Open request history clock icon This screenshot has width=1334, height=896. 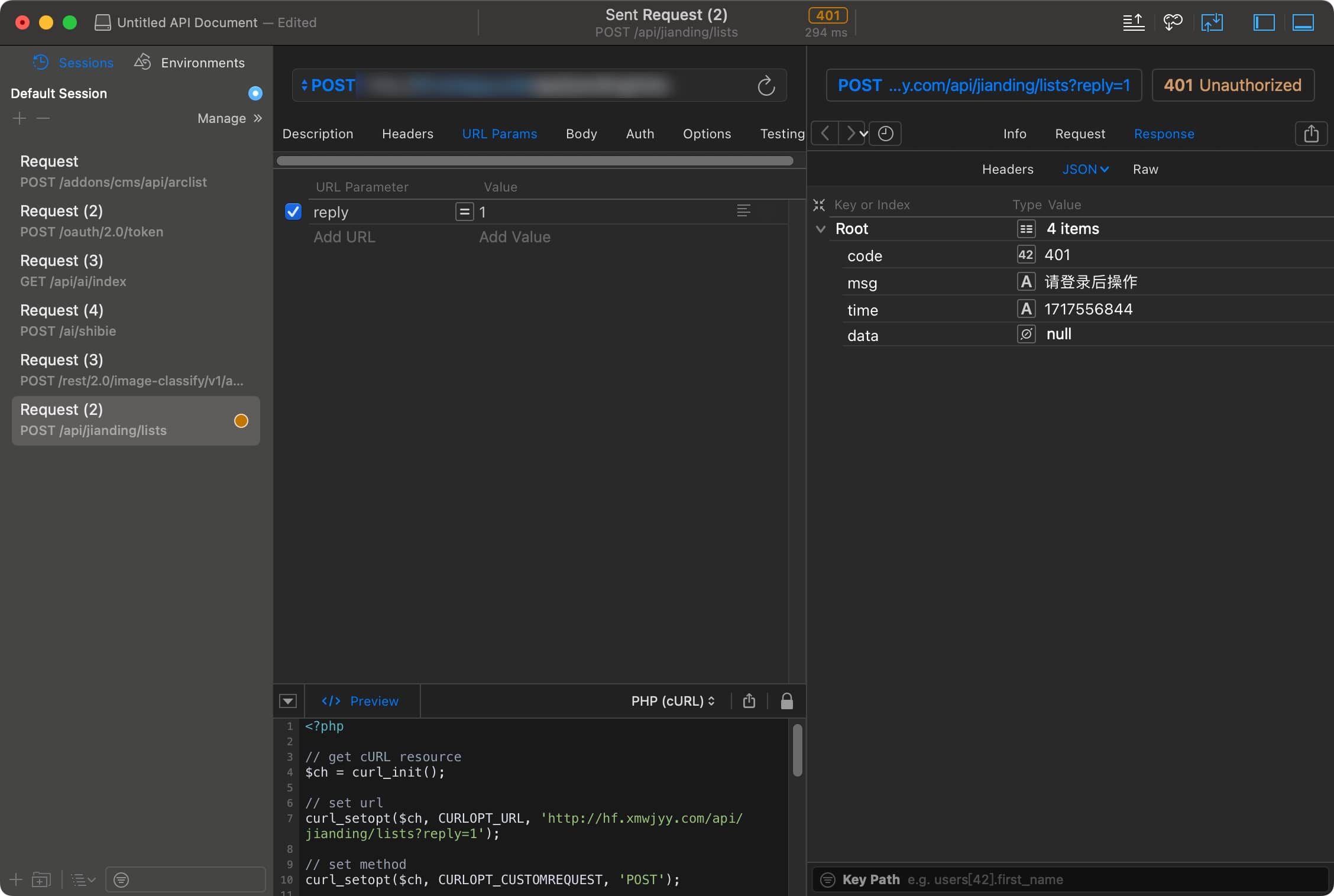click(885, 134)
